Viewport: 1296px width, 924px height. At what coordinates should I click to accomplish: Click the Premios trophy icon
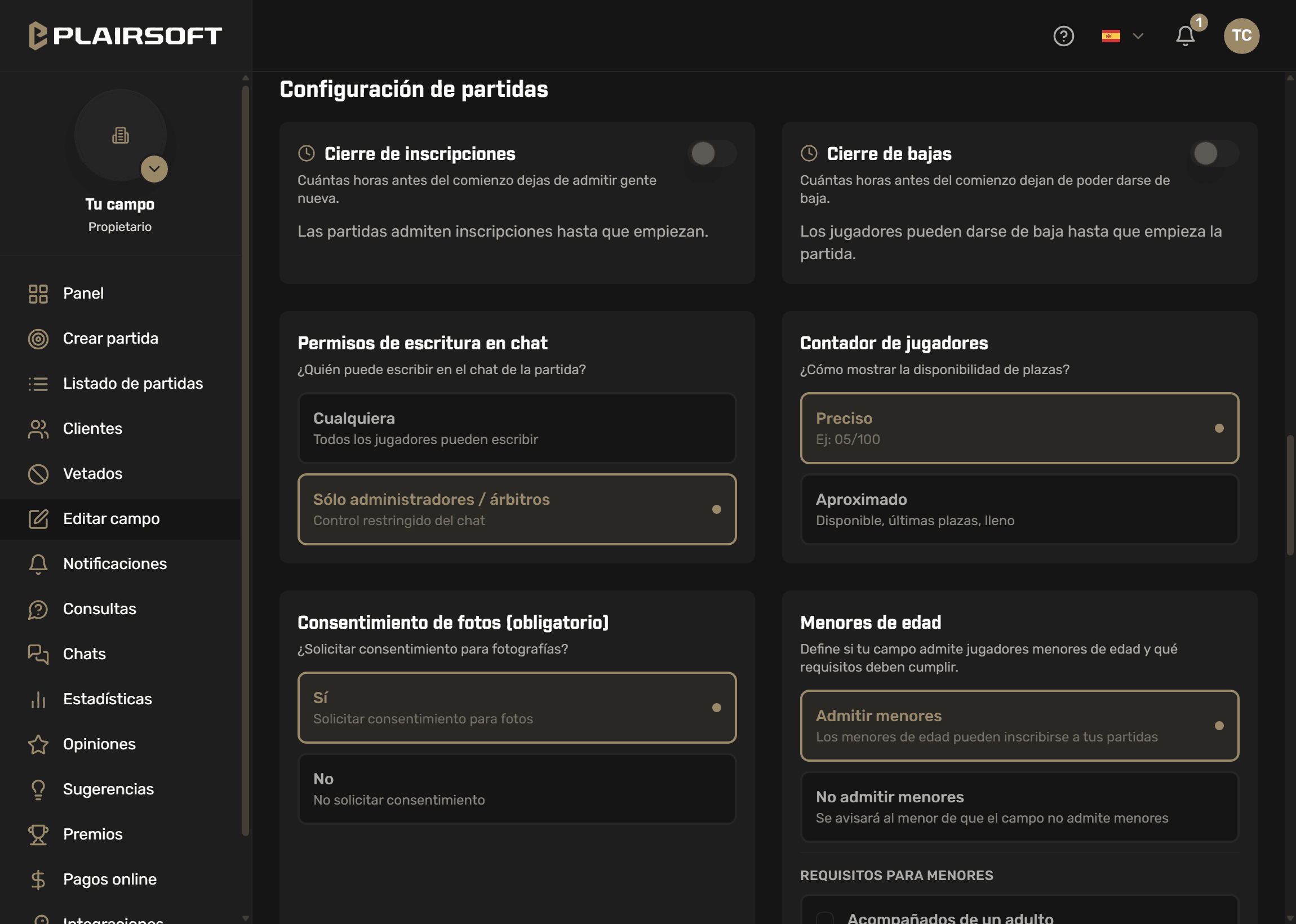point(38,833)
